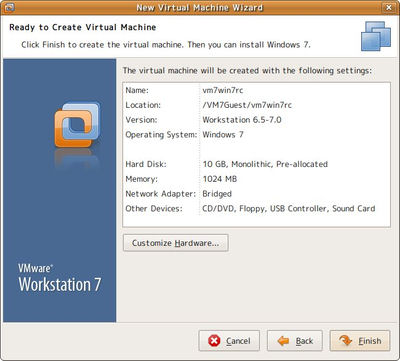Cancel the New Virtual Machine Wizard
400x361 pixels.
[229, 341]
